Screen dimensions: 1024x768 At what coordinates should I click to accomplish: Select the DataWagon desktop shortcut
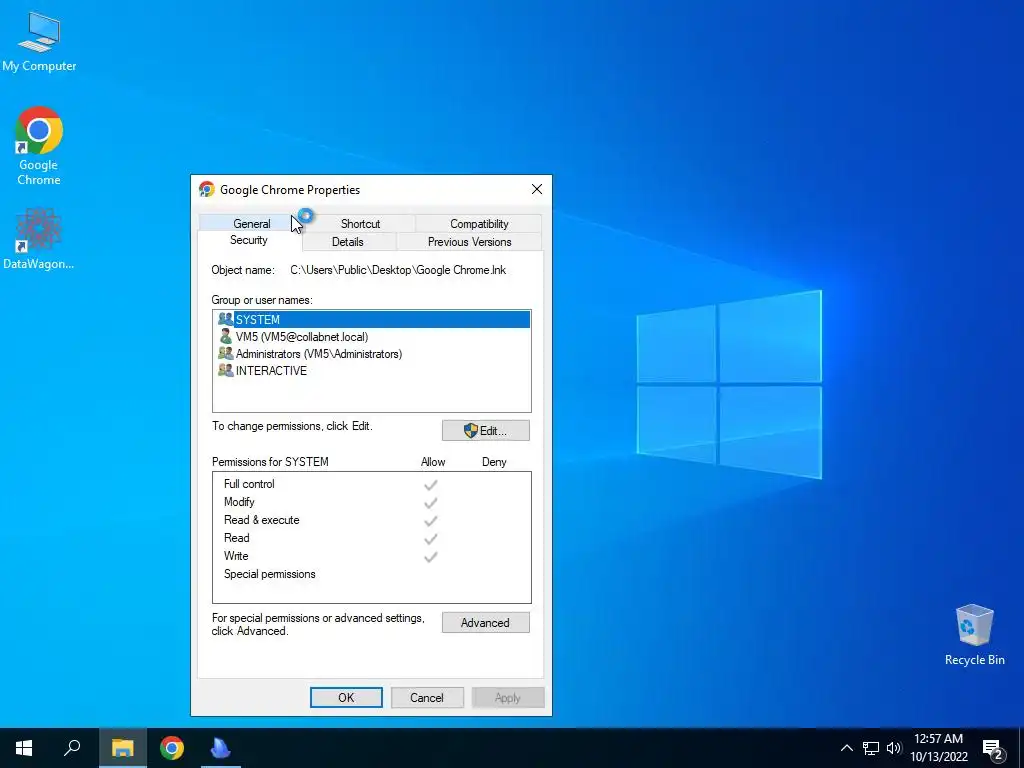pyautogui.click(x=39, y=239)
